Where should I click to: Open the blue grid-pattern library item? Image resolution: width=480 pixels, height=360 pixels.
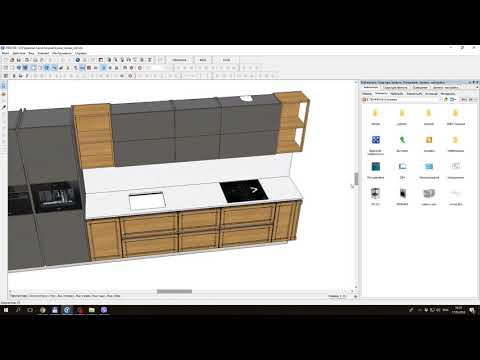coord(376,140)
